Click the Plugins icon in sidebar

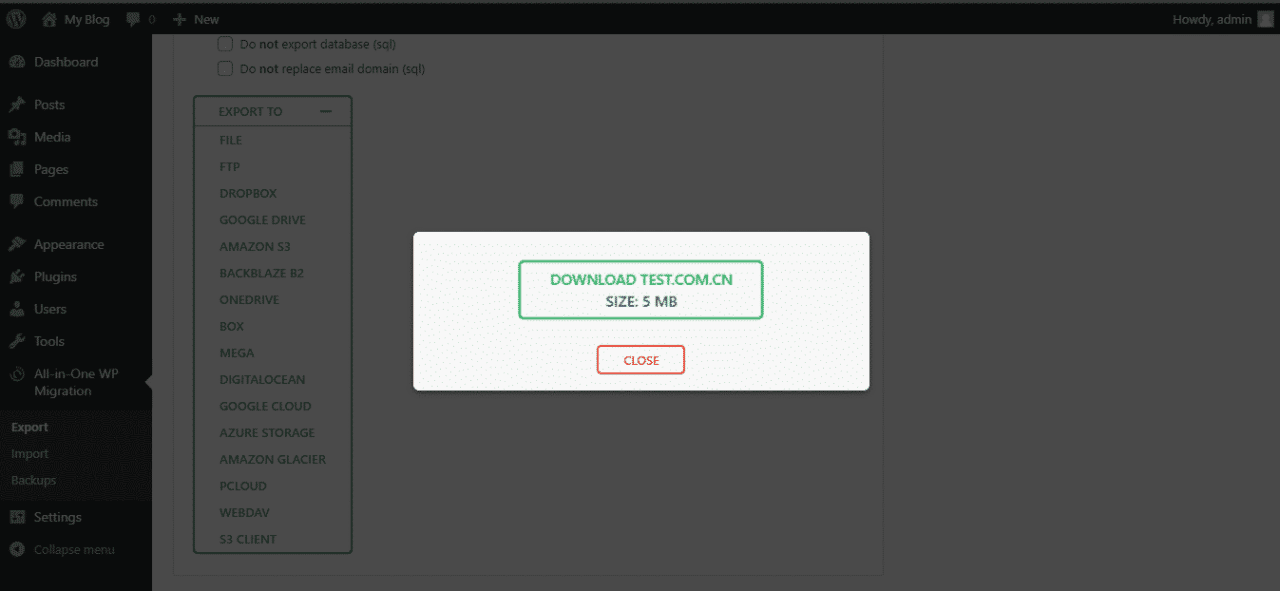pos(17,277)
